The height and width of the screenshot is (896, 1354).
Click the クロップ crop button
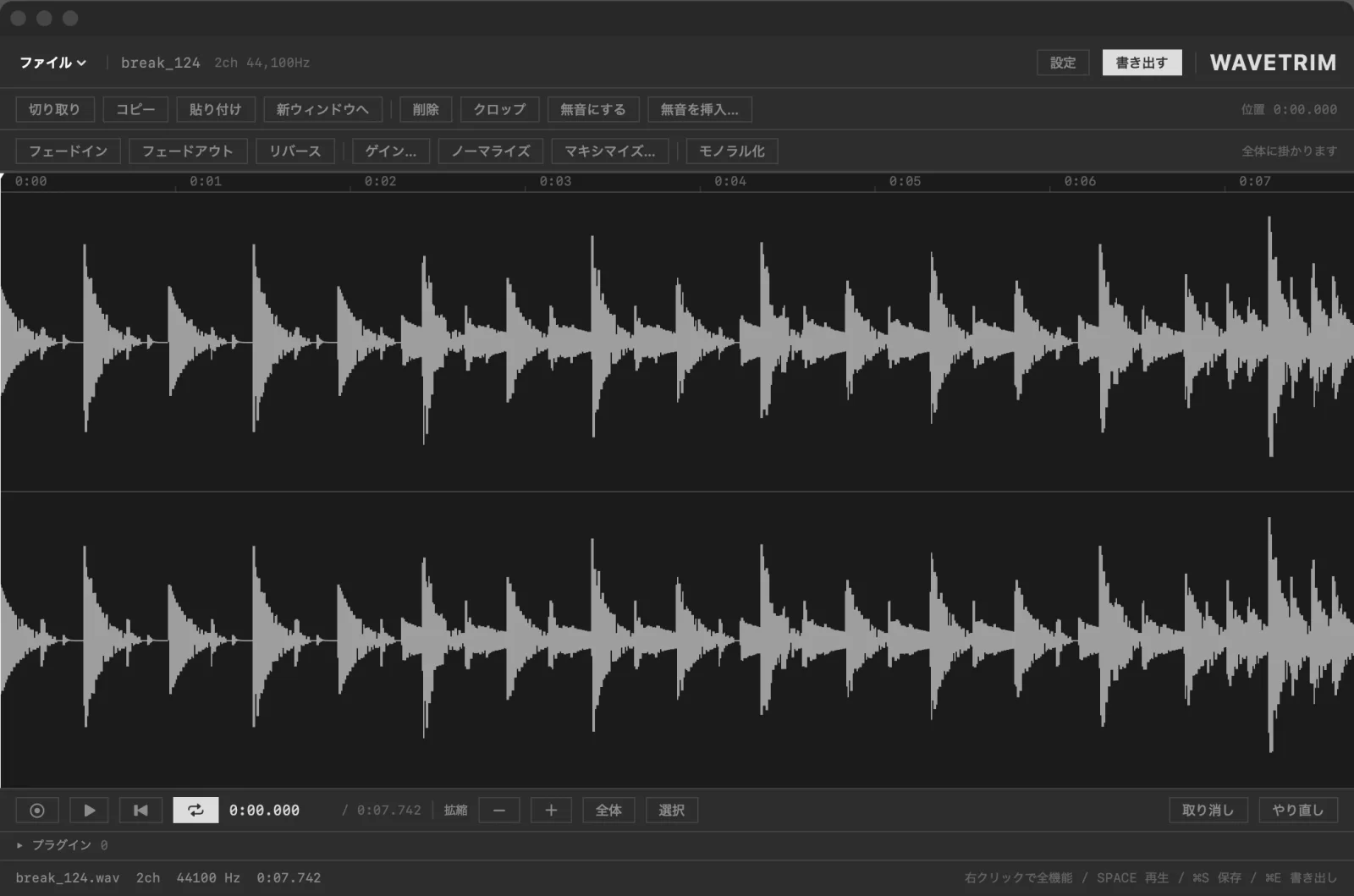(x=499, y=109)
